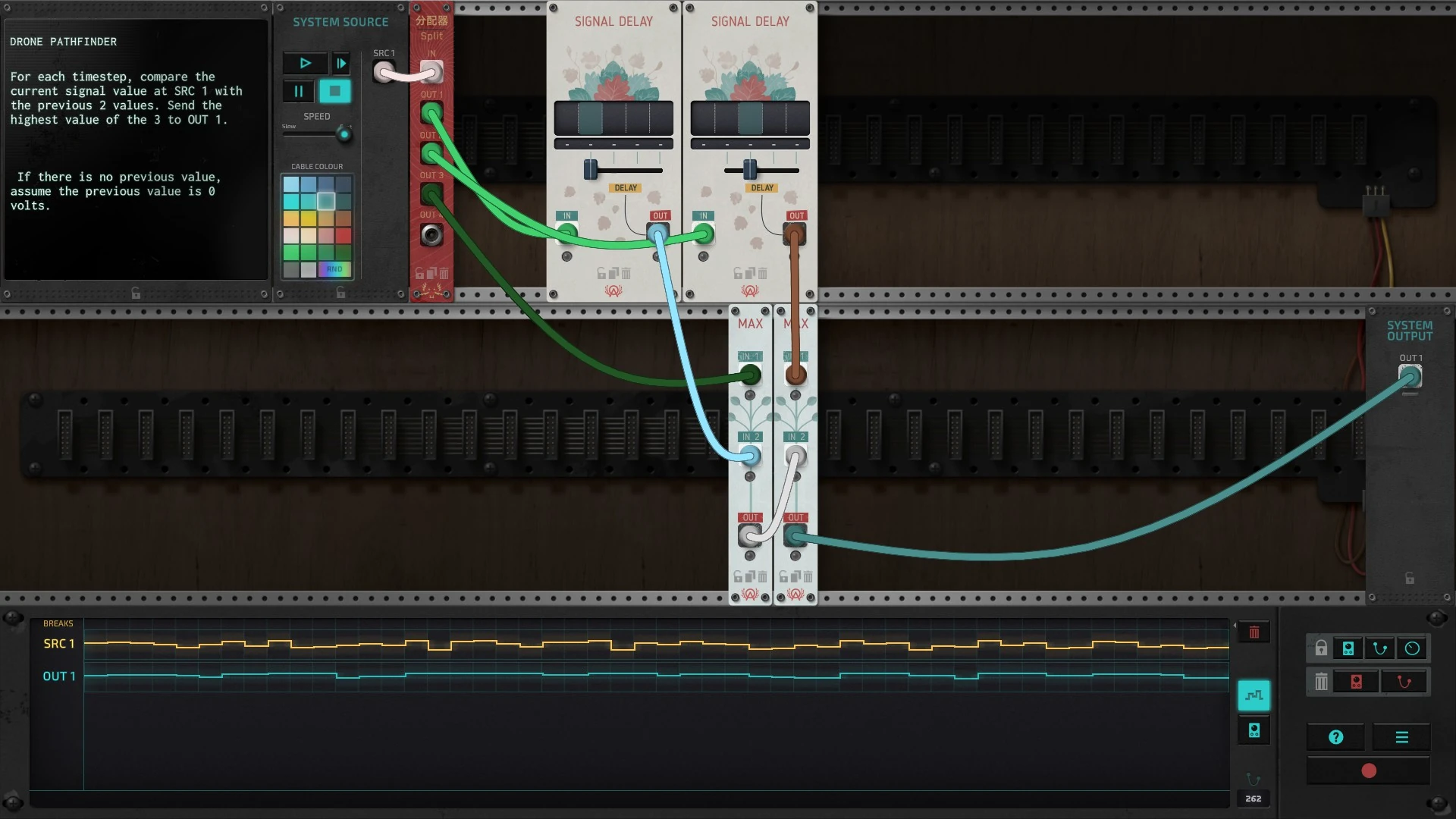Open the module browser below waveform button
Screen dimensions: 1456x819
point(1254,730)
